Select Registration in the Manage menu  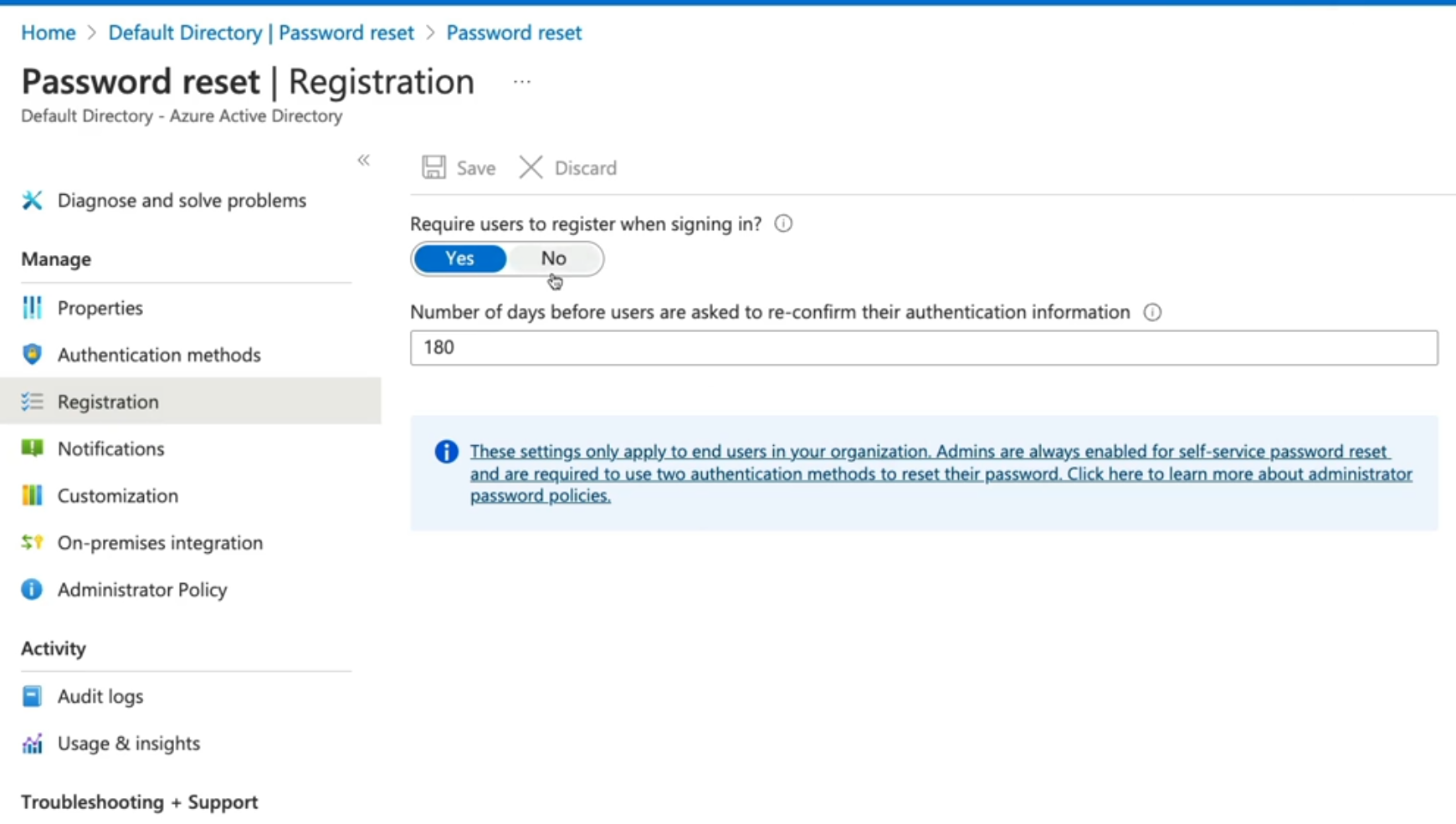point(108,402)
